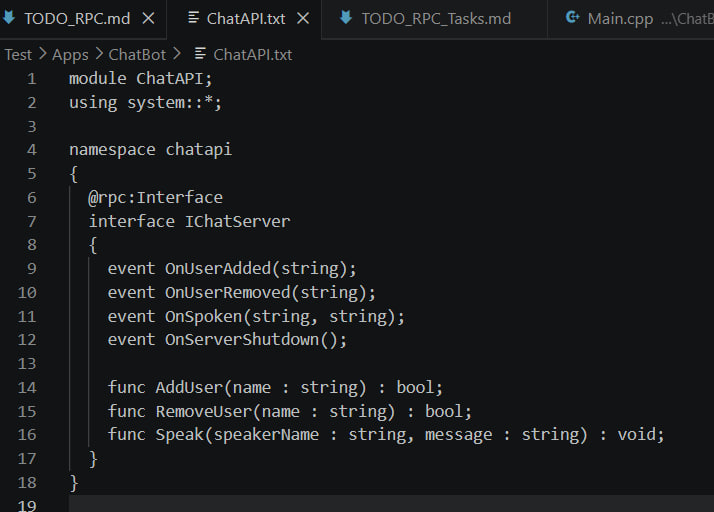Click line number 1 in the gutter
714x512 pixels.
[31, 79]
